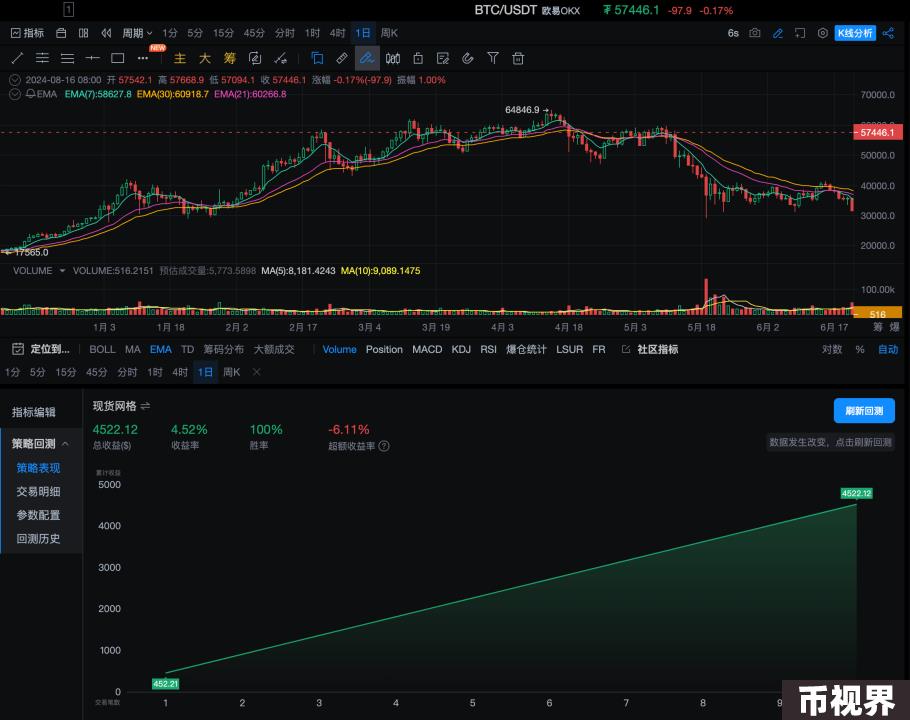Expand the 周期 period dropdown
The width and height of the screenshot is (910, 720).
[137, 33]
